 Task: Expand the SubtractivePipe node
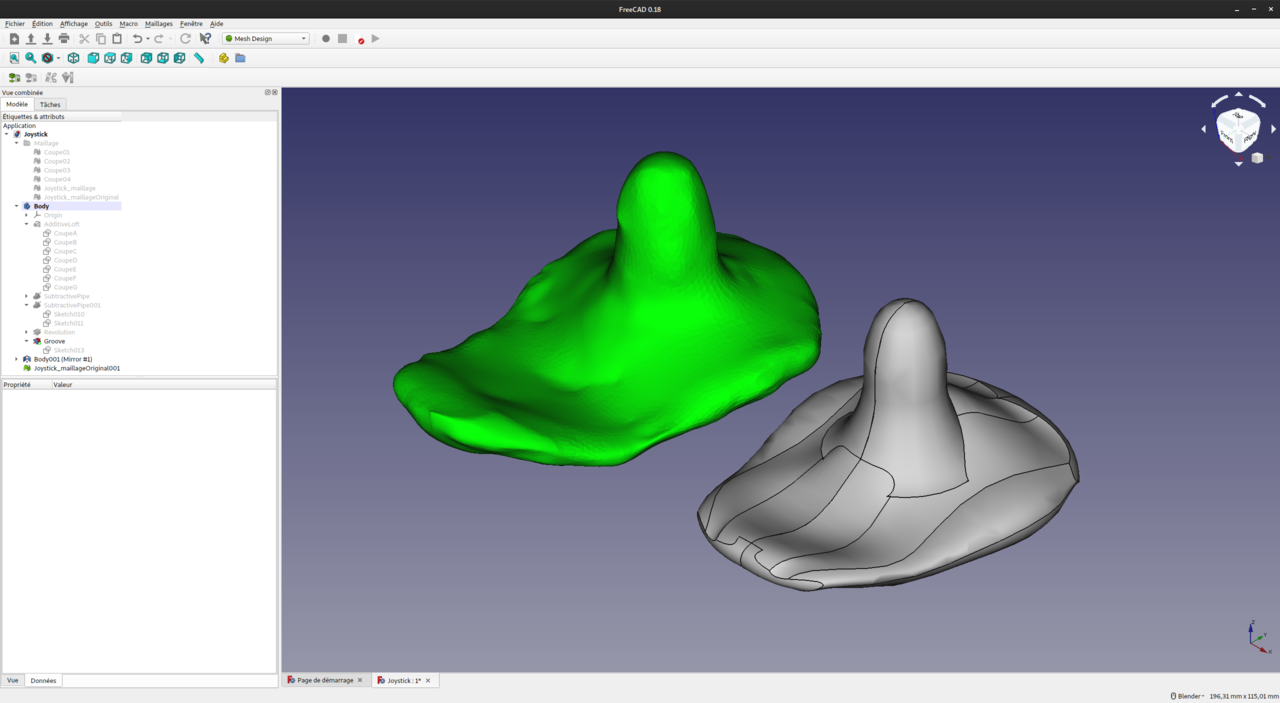click(x=27, y=296)
